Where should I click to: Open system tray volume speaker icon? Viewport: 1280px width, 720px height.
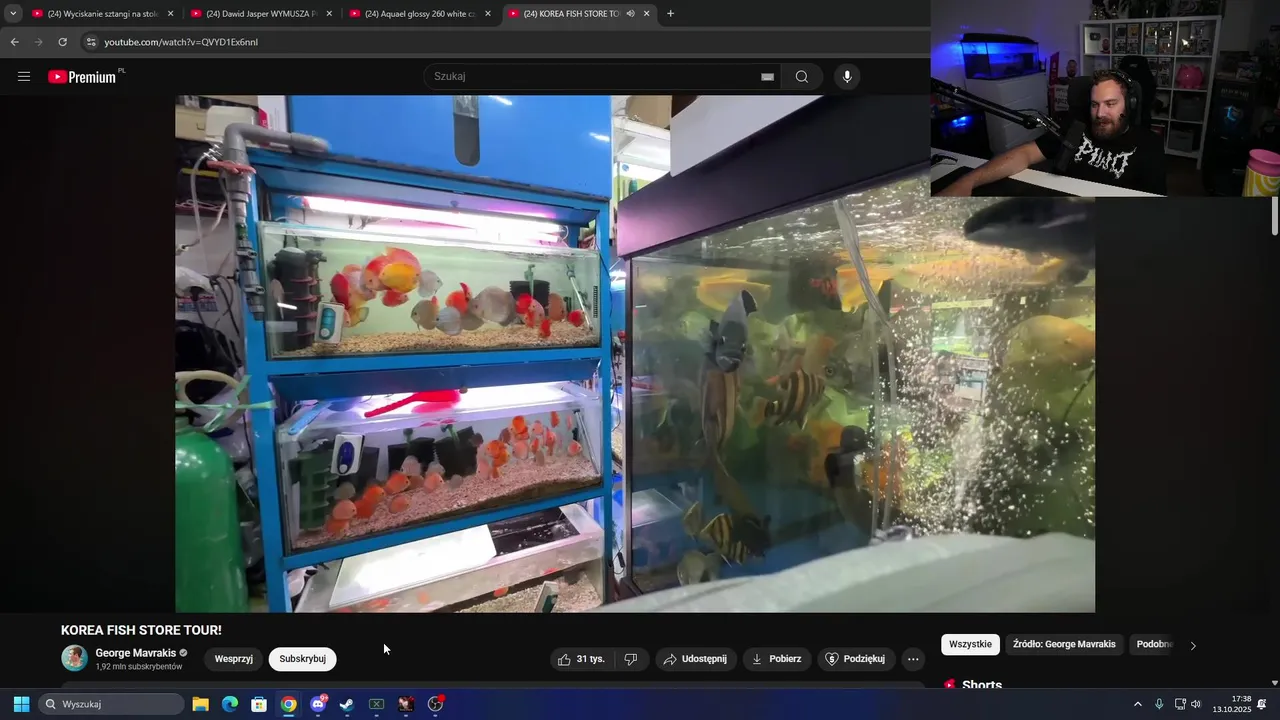click(x=1196, y=704)
